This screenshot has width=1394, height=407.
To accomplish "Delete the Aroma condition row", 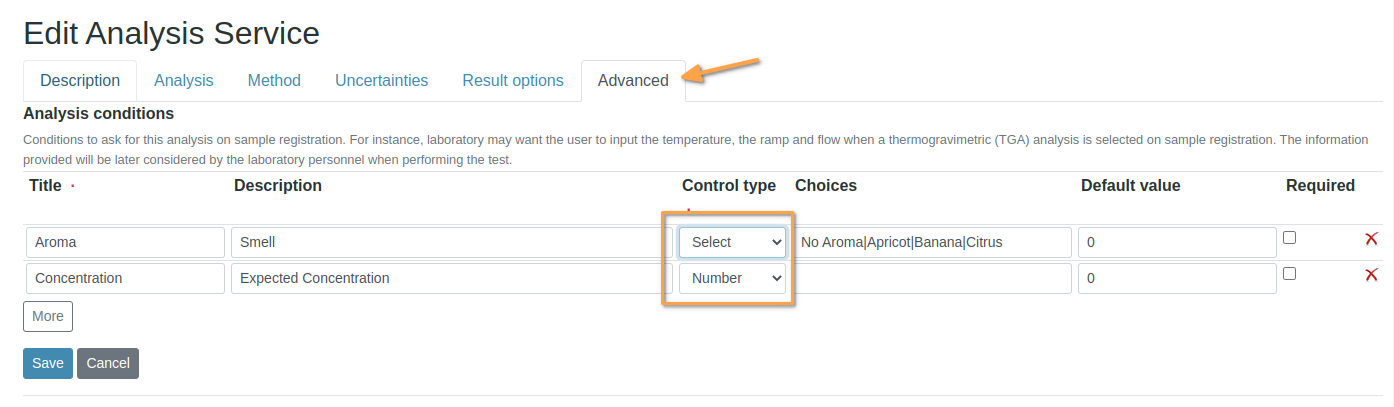I will point(1371,239).
